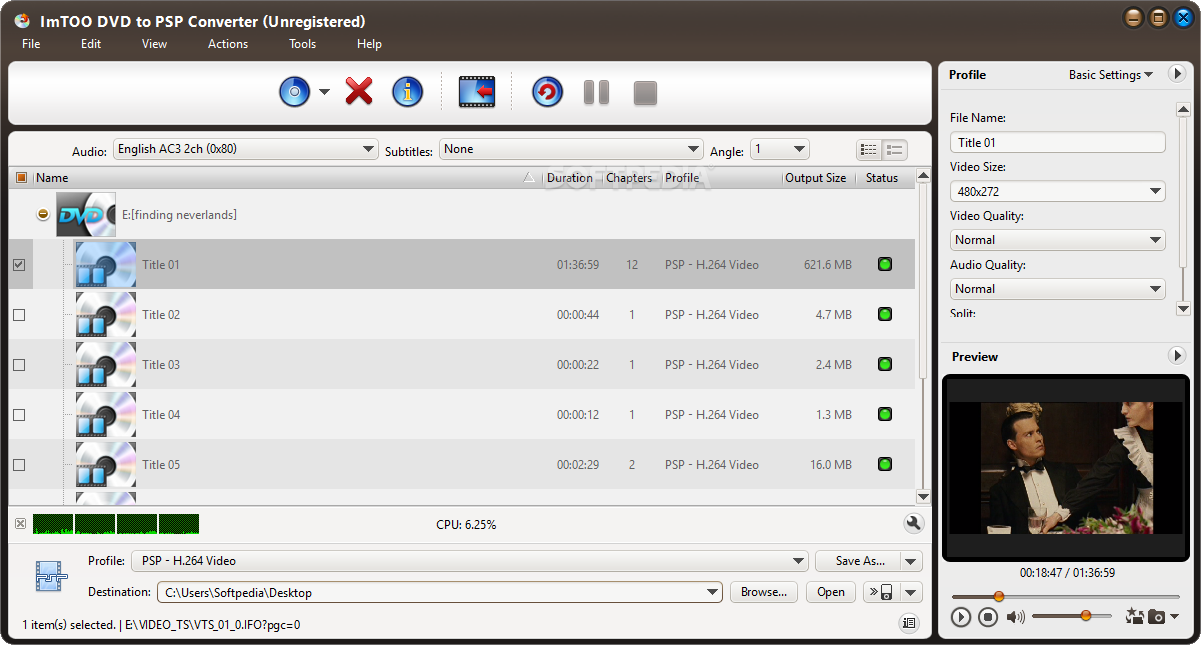Open the Tools menu
Viewport: 1201px width, 645px height.
(x=302, y=44)
